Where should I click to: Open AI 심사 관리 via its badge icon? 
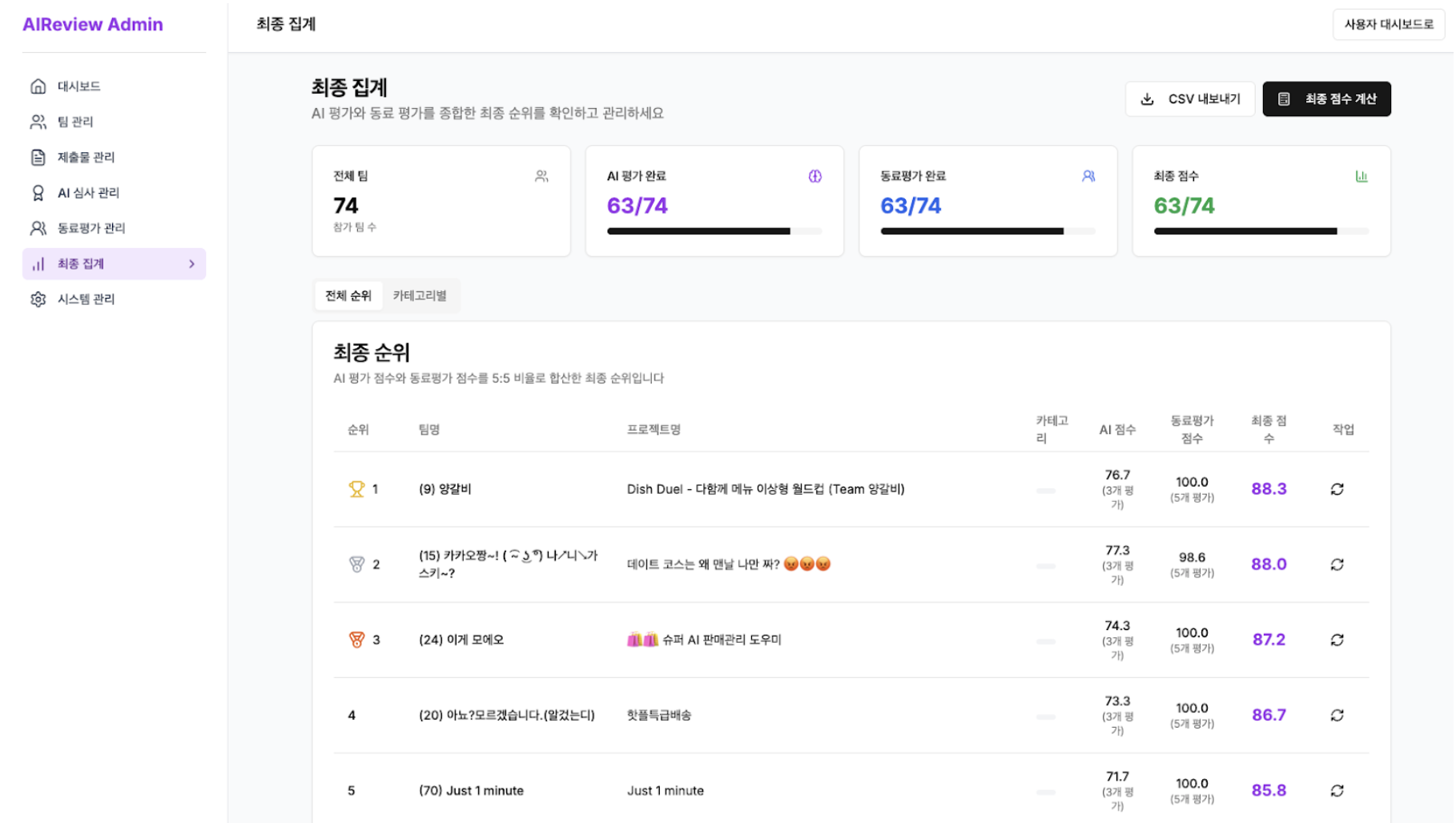point(37,192)
